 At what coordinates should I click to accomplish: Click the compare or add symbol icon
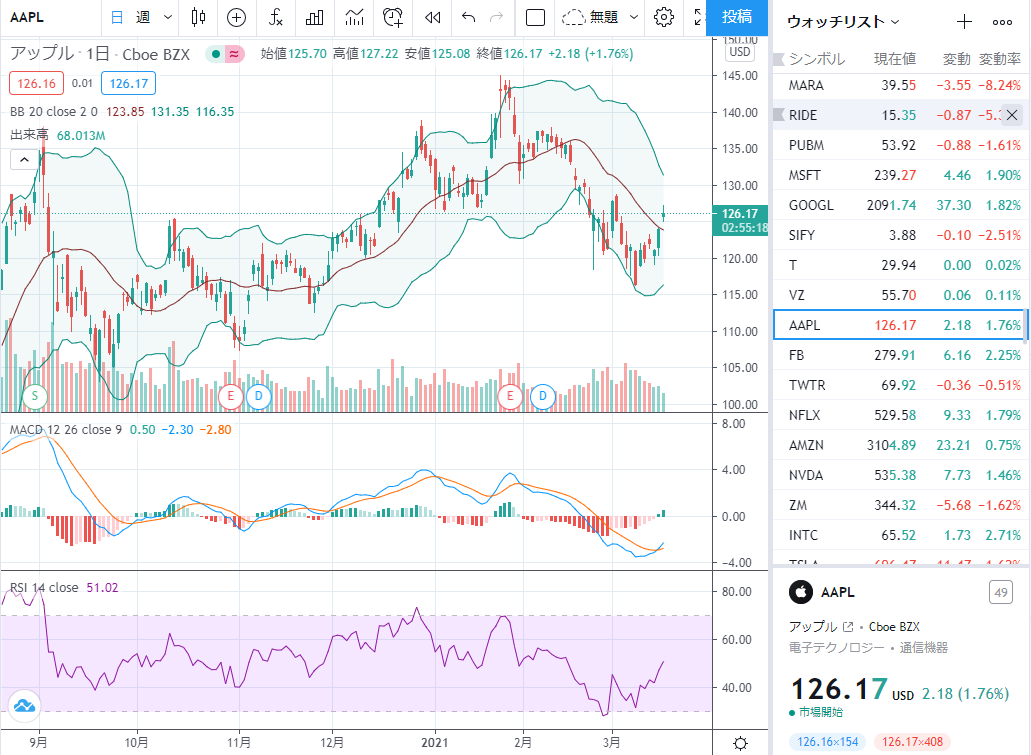[236, 17]
